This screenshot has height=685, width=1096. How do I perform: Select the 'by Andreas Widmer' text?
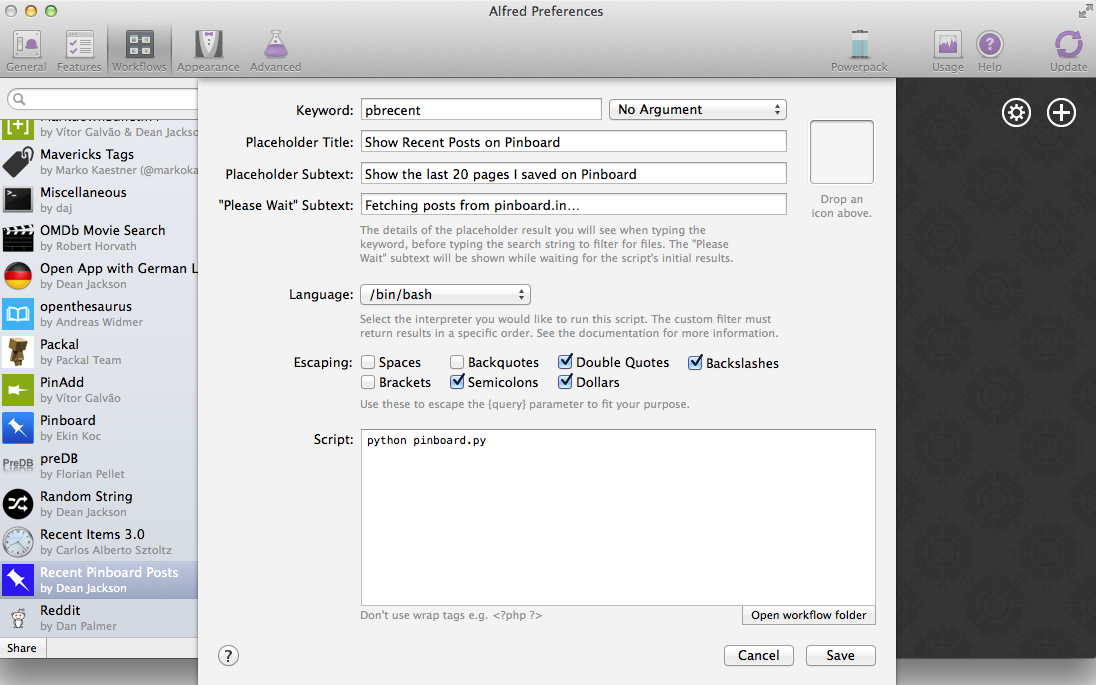point(91,322)
